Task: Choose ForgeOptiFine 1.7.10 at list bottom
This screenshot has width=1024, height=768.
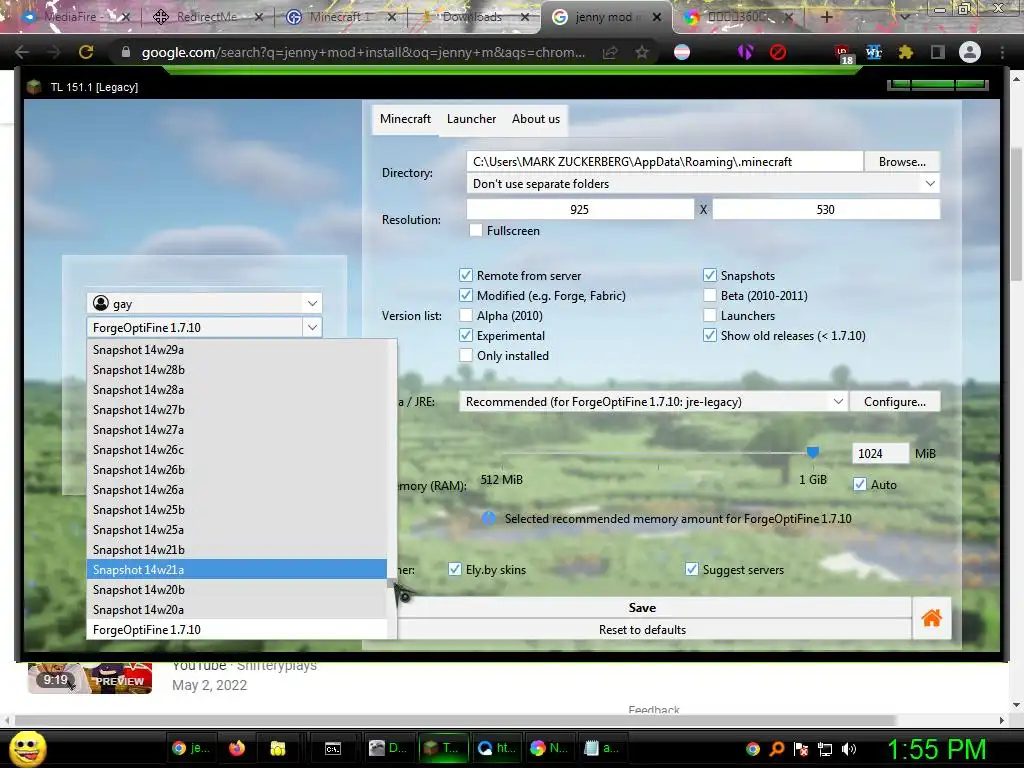Action: point(236,630)
